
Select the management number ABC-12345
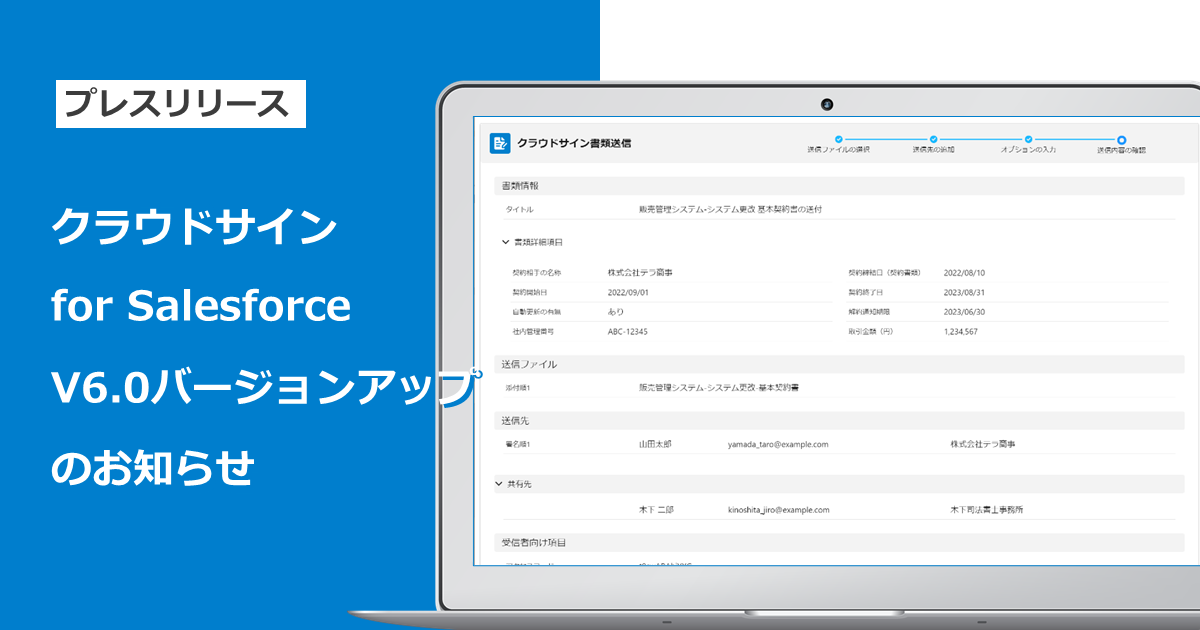tap(627, 331)
